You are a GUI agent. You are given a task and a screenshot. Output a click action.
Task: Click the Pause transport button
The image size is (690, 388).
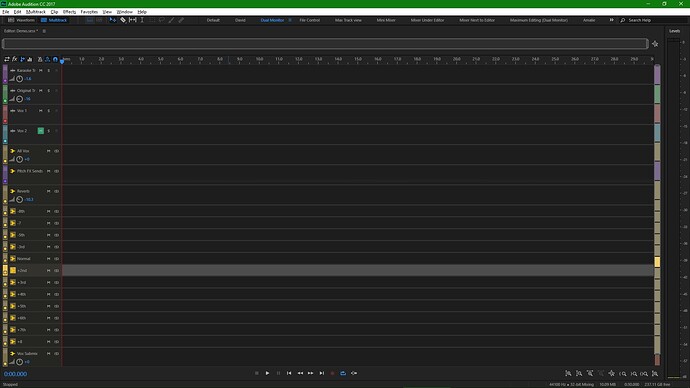(x=278, y=373)
